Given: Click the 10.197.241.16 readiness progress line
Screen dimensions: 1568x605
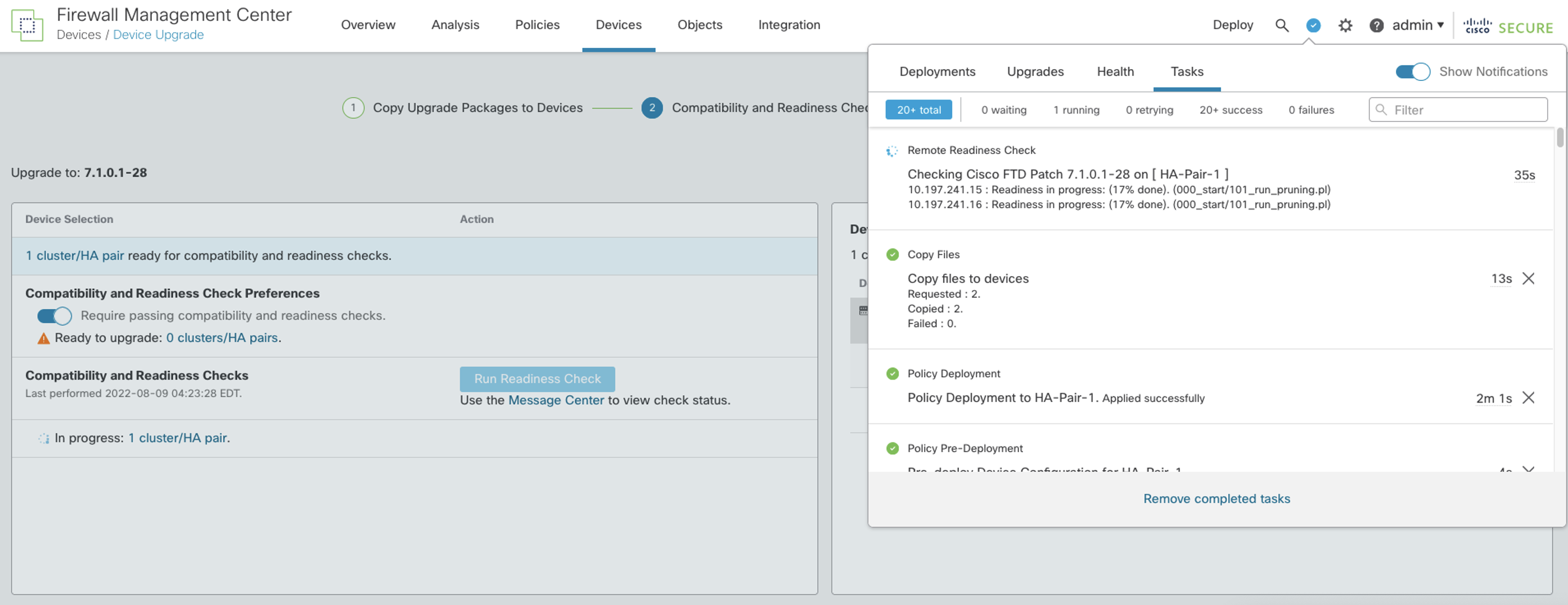Looking at the screenshot, I should pos(1119,205).
